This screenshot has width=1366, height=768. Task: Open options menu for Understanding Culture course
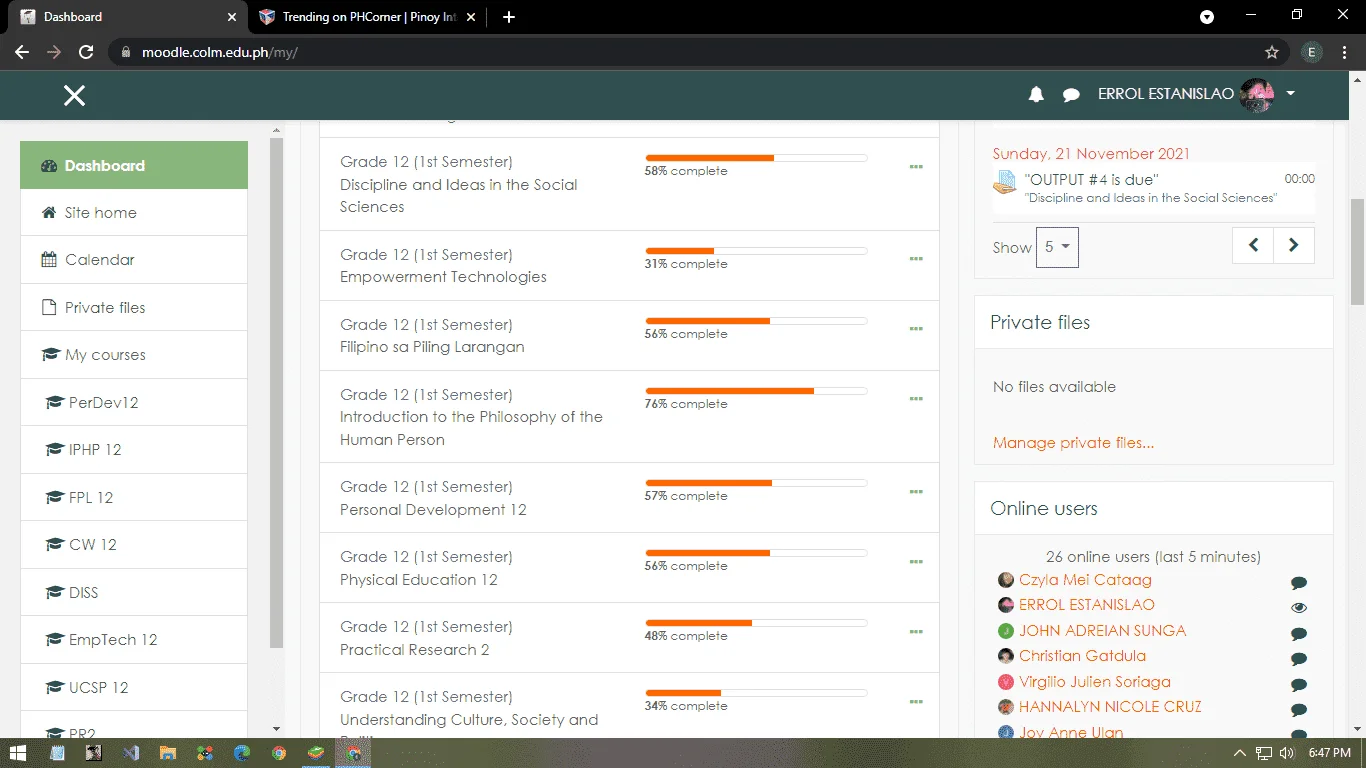pos(916,702)
